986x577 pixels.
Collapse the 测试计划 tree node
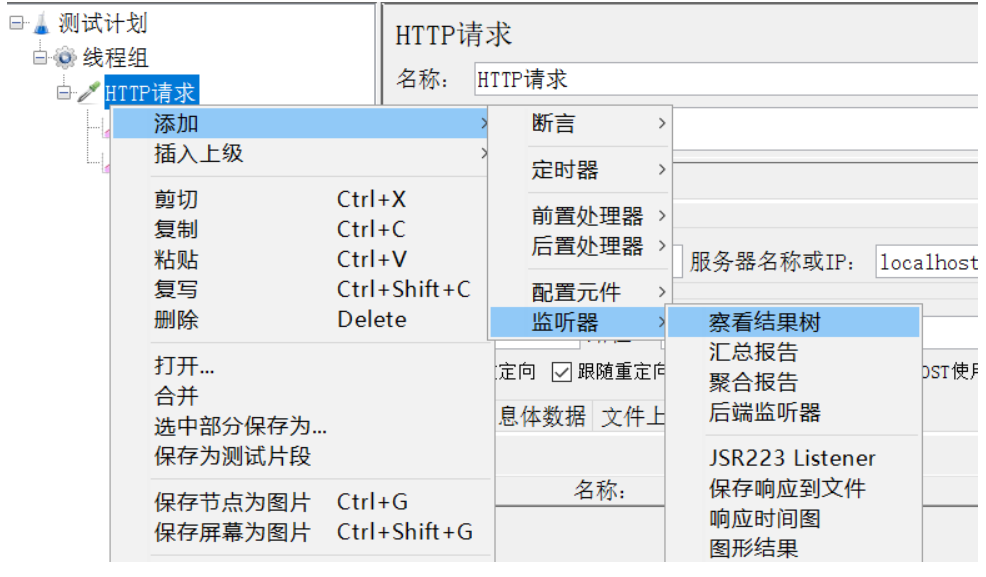pos(16,23)
